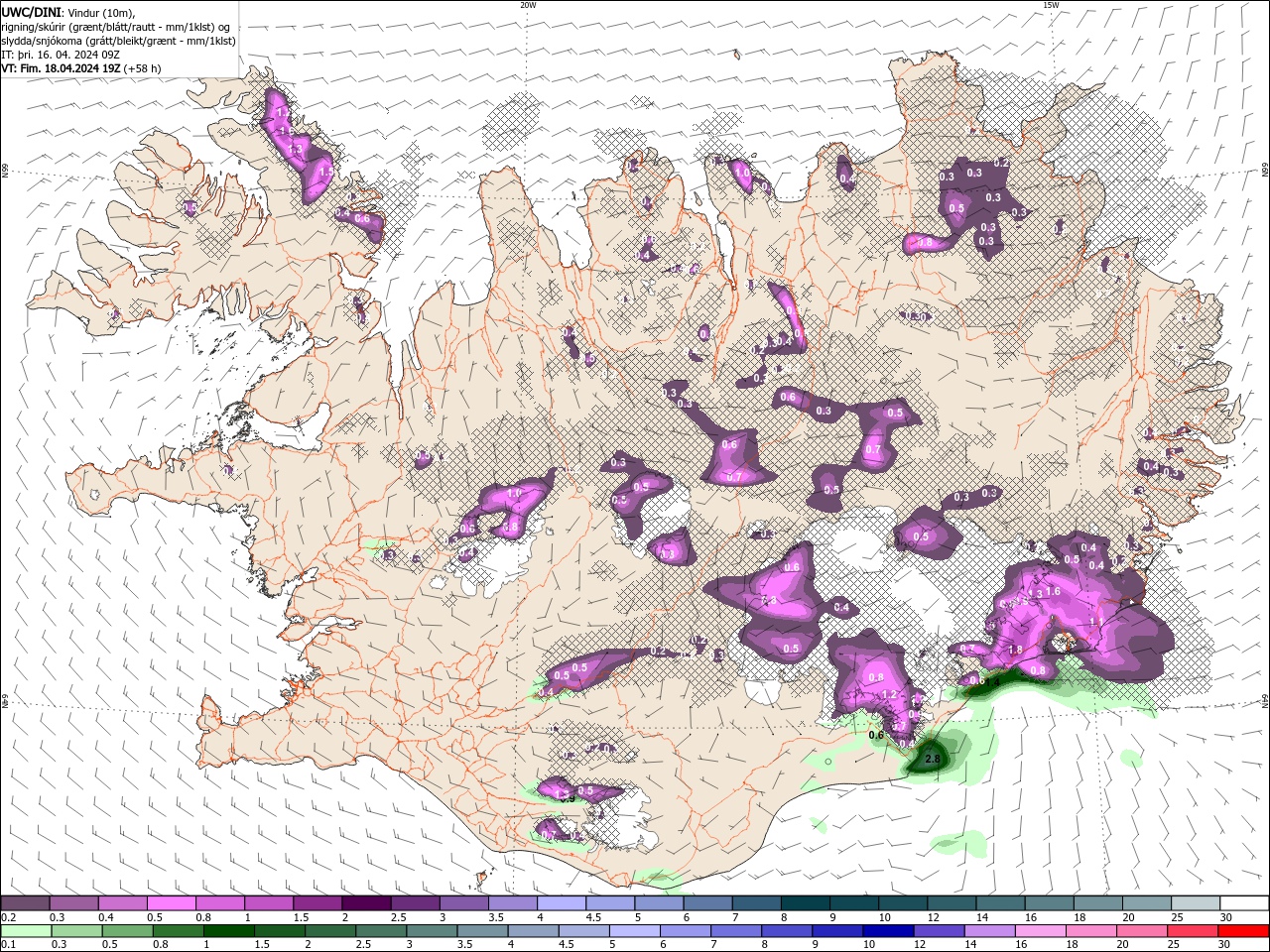Click the lavender swatch between 4 and 4.5, top row
This screenshot has height=952, width=1270.
pyautogui.click(x=562, y=903)
